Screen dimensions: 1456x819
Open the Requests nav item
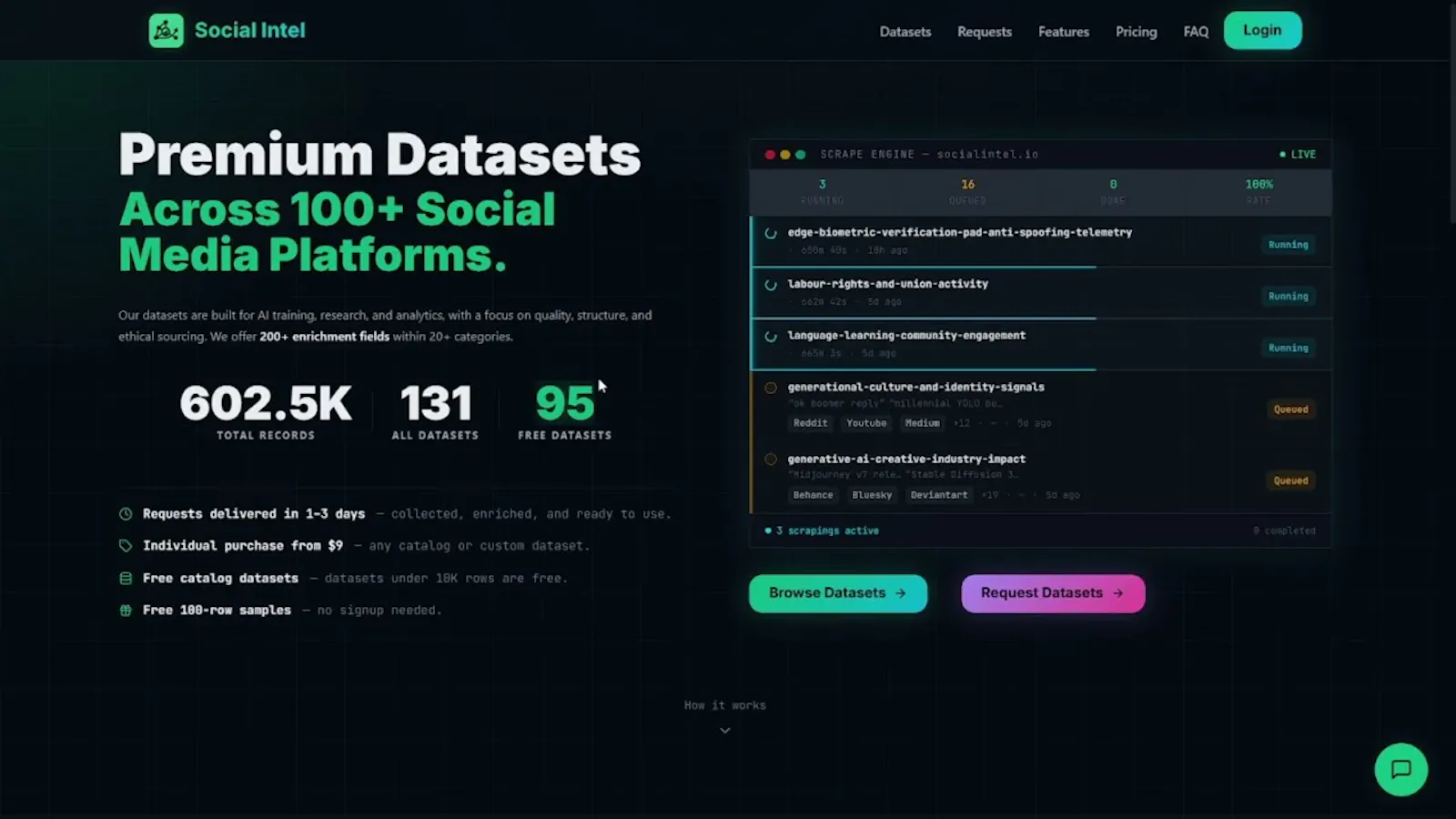985,32
